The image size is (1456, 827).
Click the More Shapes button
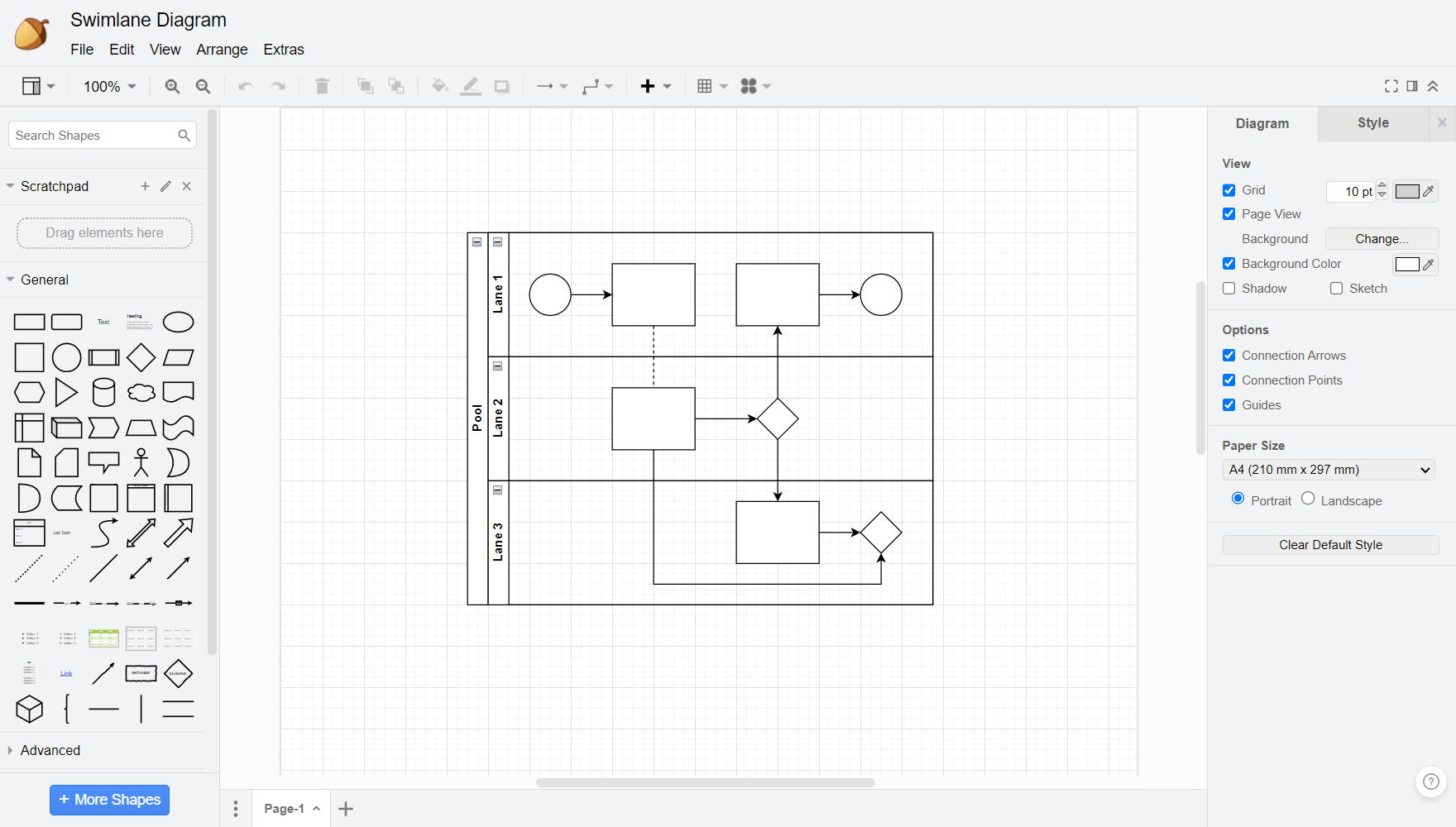(109, 800)
